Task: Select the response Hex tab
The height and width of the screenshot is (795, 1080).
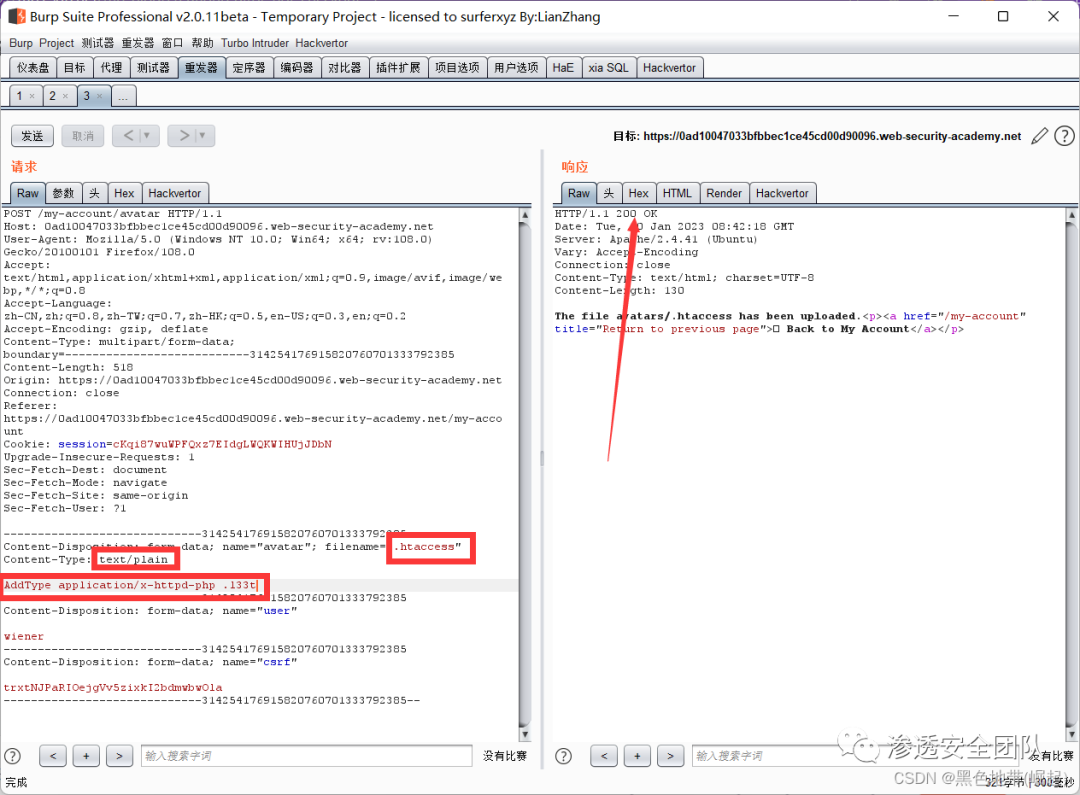Action: tap(638, 194)
